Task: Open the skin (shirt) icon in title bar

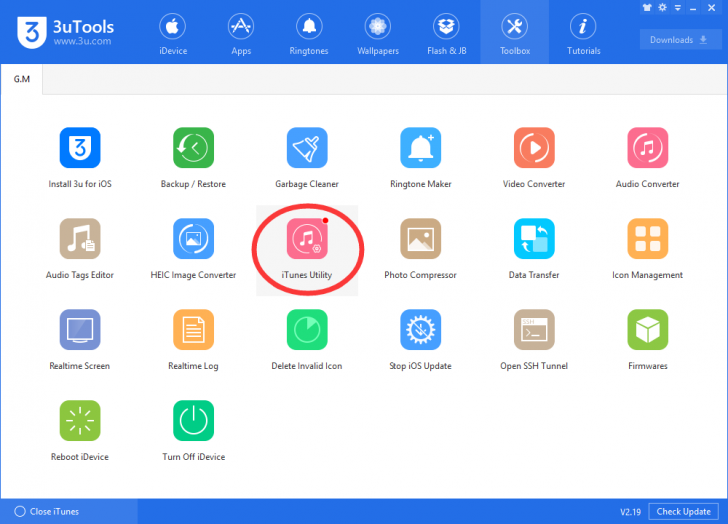Action: pos(647,7)
